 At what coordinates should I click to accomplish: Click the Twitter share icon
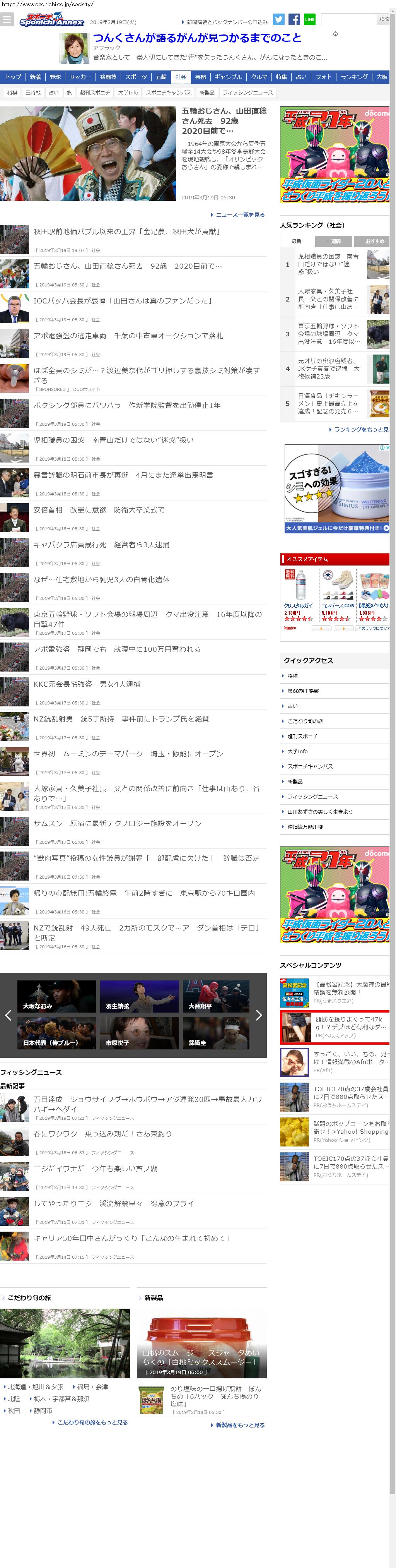pyautogui.click(x=278, y=19)
